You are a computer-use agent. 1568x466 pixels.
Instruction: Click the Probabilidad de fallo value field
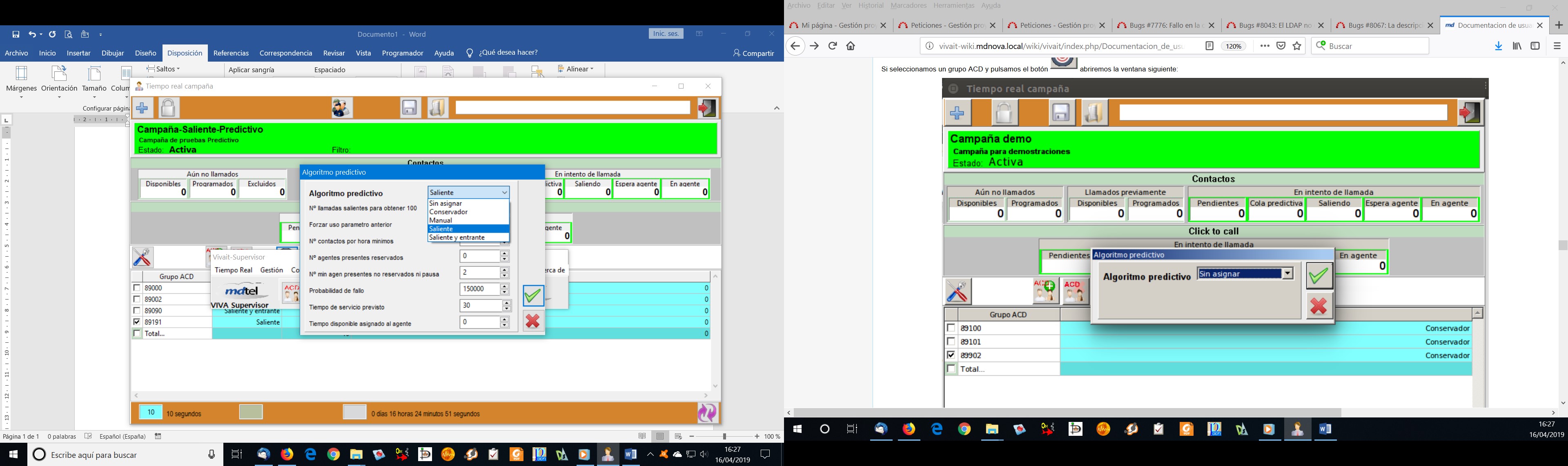[480, 290]
